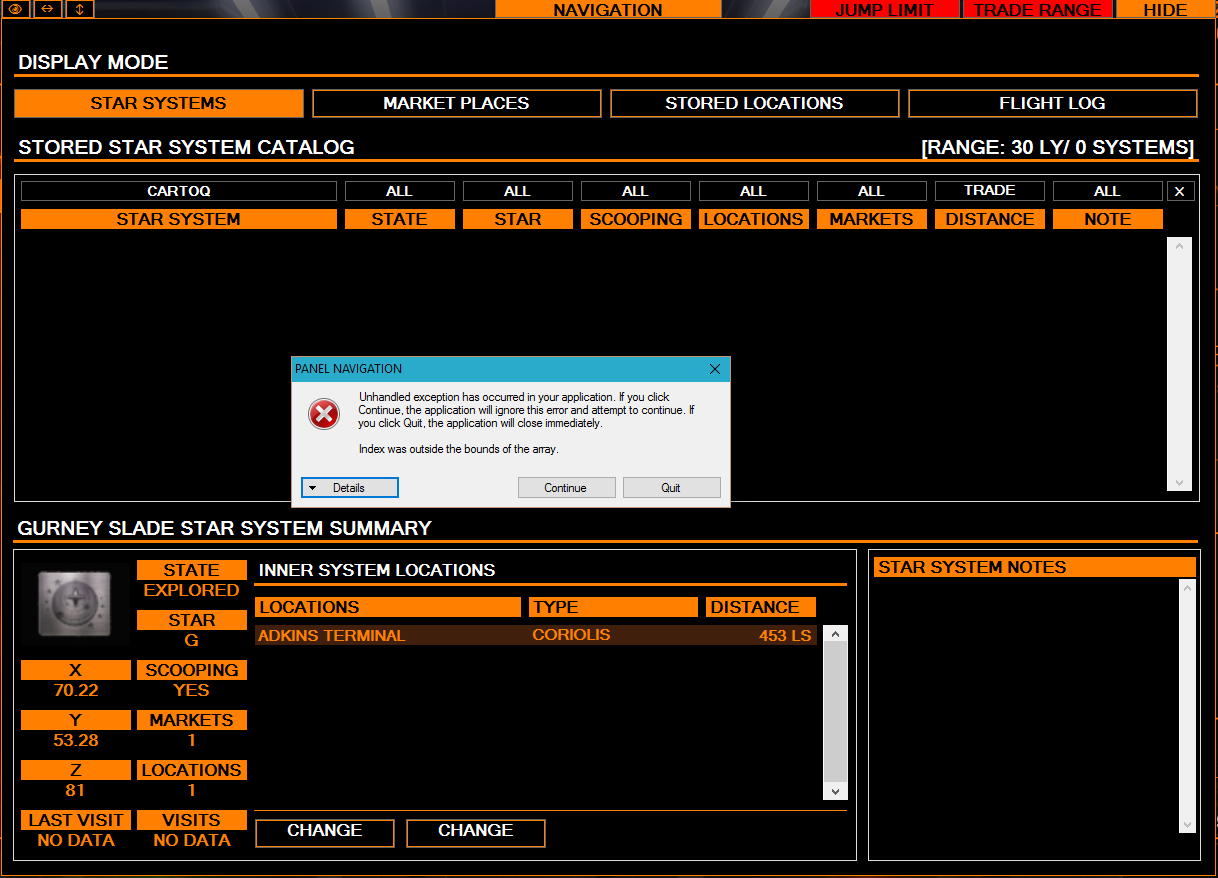Close the PANEL NAVIGATION error dialog

[x=715, y=369]
